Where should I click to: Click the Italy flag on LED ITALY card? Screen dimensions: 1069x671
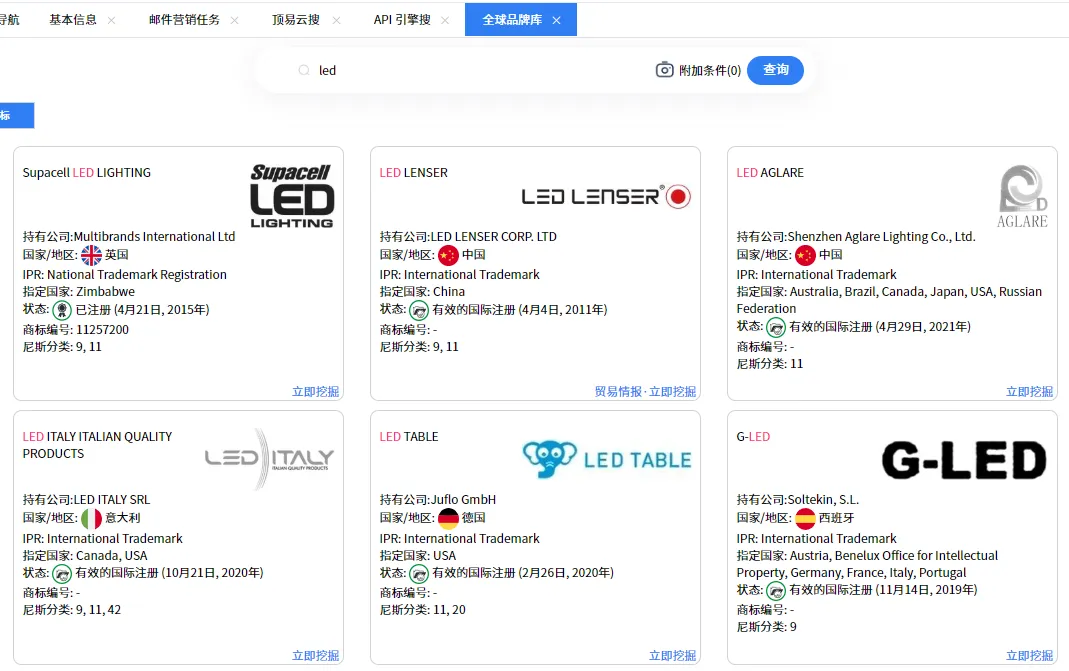coord(91,518)
